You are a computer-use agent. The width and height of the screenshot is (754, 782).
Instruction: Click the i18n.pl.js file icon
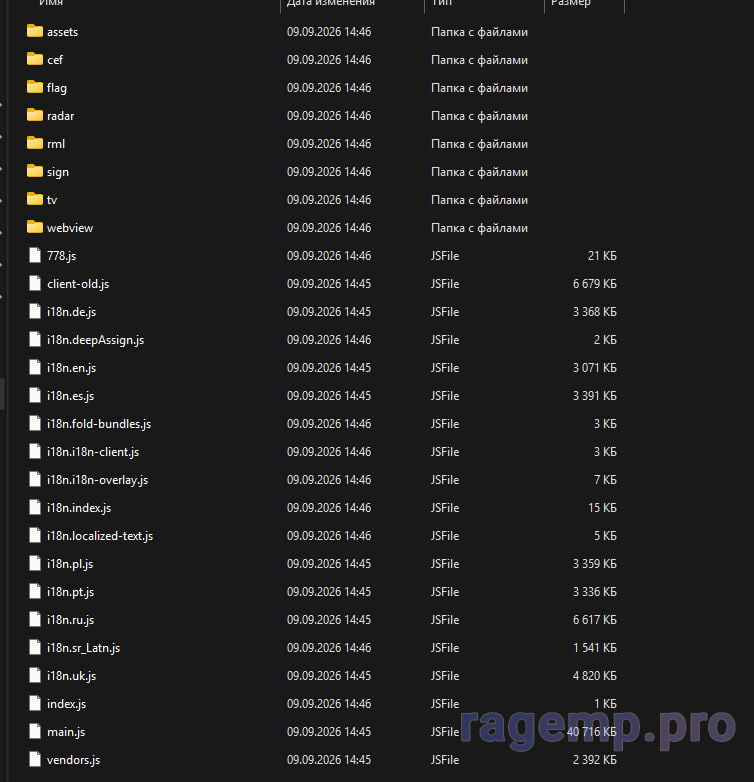point(35,563)
